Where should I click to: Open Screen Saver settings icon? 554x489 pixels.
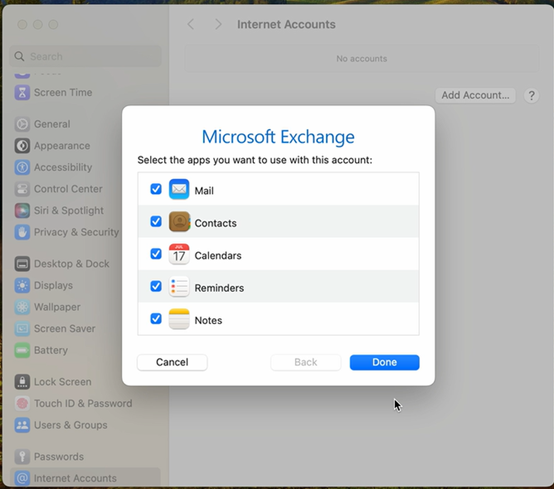22,329
